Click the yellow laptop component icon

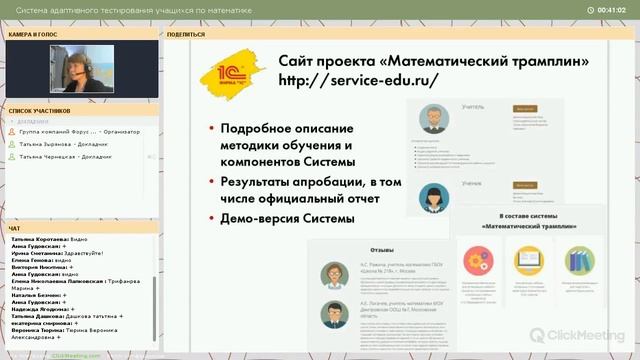[529, 261]
